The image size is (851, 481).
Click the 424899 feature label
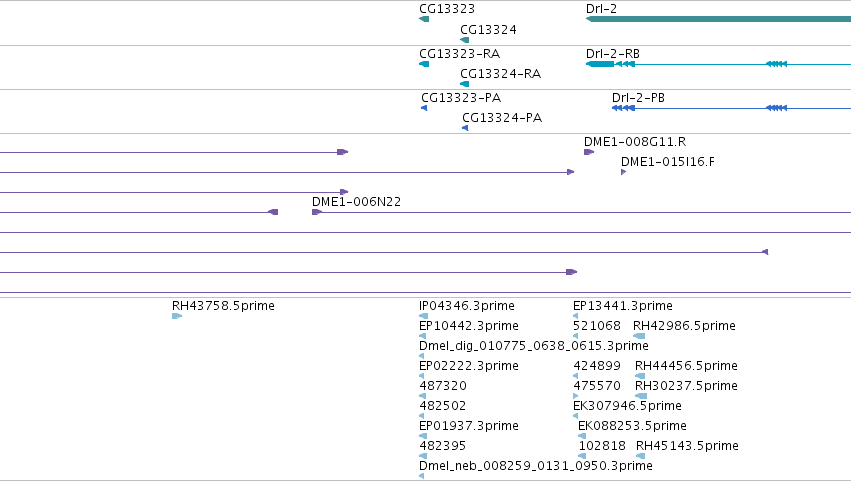[597, 366]
